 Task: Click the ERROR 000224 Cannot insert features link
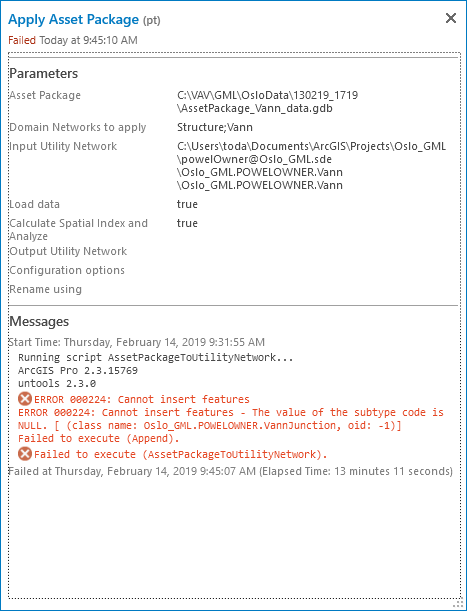pos(142,399)
